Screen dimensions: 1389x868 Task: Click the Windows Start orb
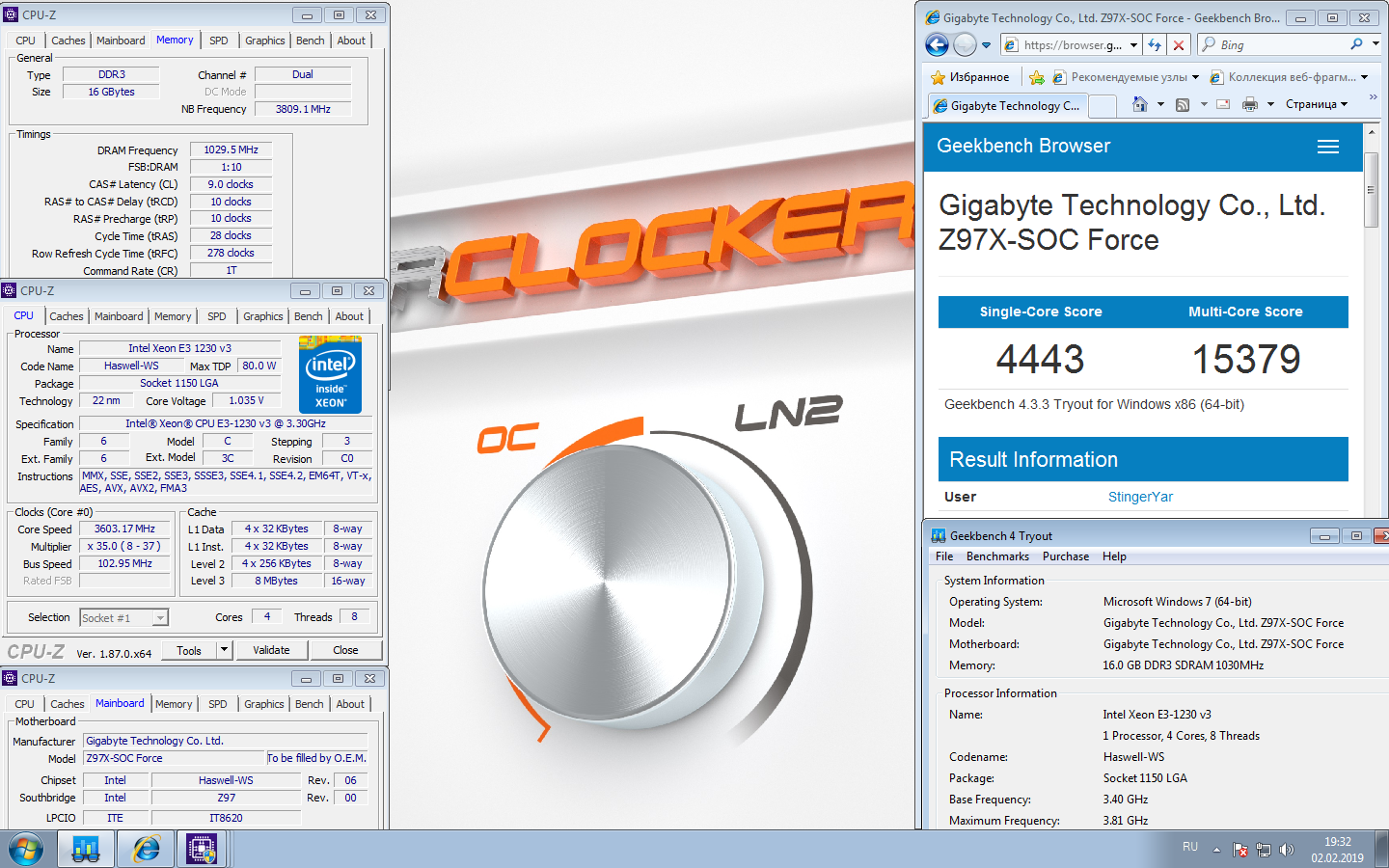click(26, 849)
